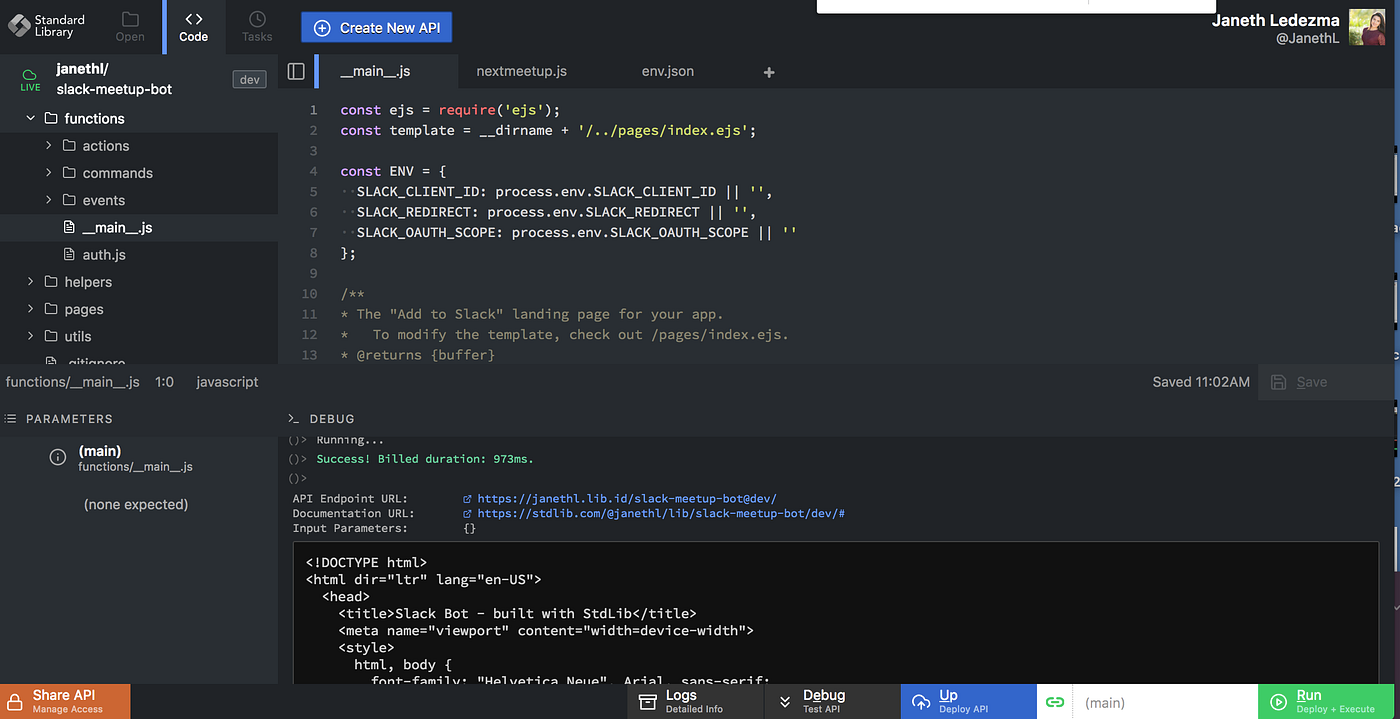Click the functions folder icon
This screenshot has width=1400, height=719.
(51, 118)
